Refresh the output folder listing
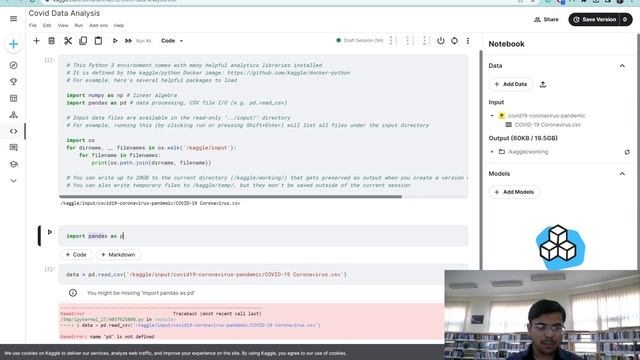Screen dimensions: 640x360 627,152
